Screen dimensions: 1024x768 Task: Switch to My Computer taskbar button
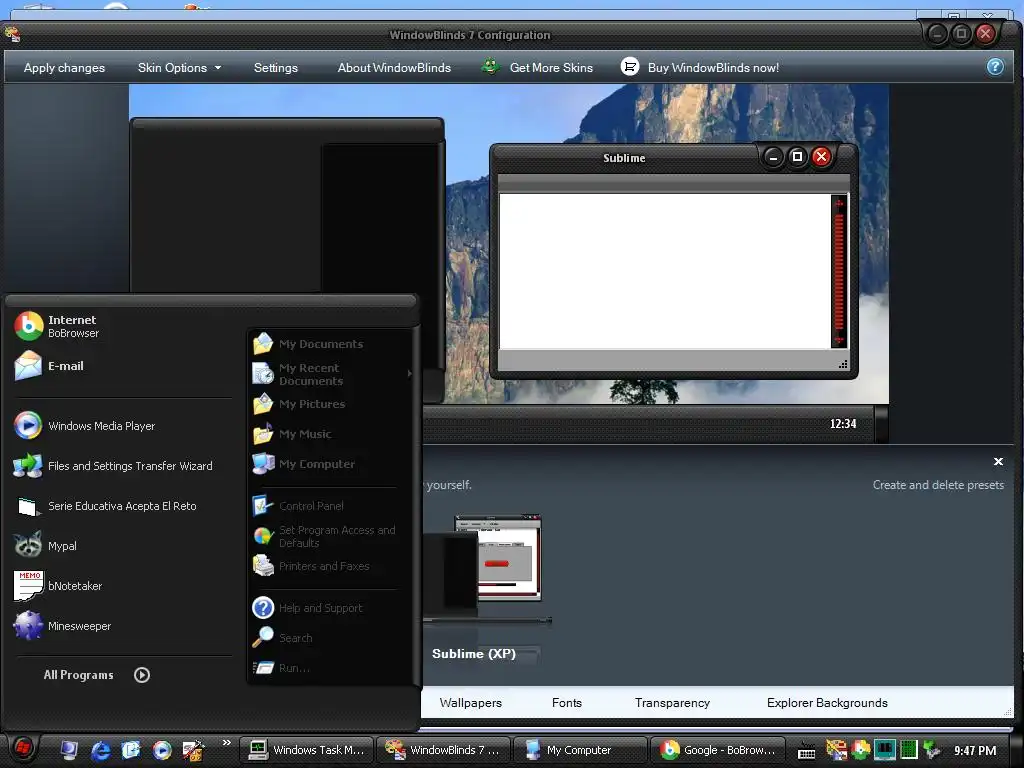(580, 750)
